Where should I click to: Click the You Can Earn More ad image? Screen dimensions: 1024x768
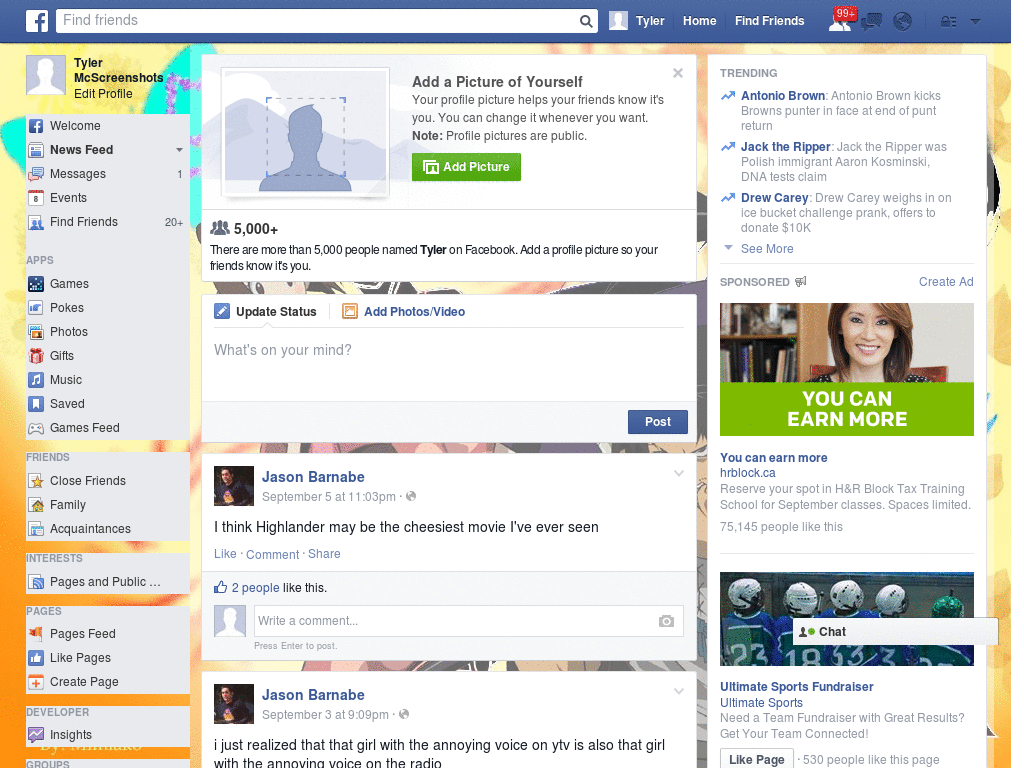coord(846,370)
